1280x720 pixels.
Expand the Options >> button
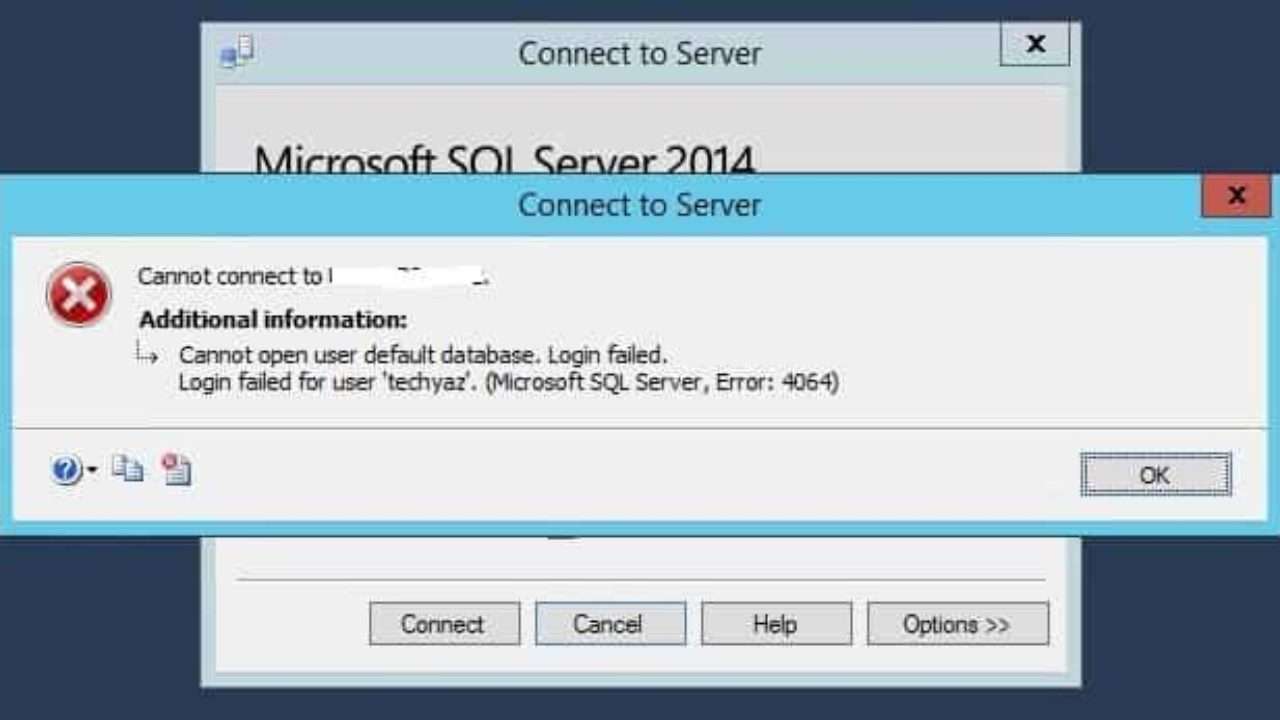(x=958, y=624)
